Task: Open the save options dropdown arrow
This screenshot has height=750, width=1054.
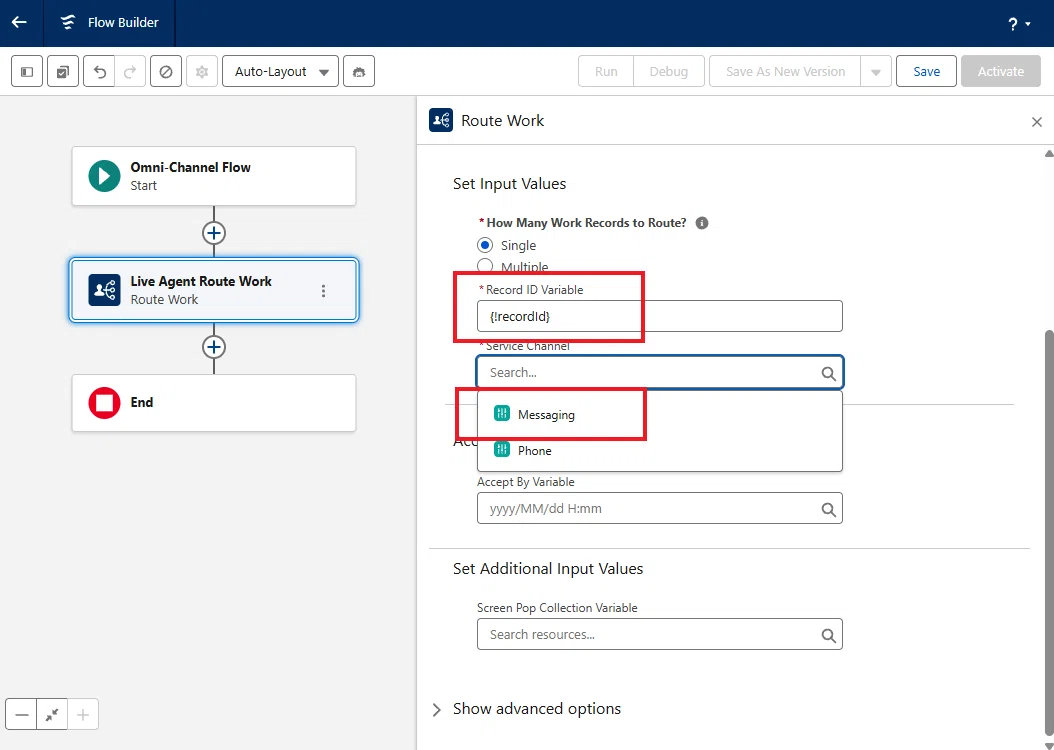Action: click(x=876, y=71)
